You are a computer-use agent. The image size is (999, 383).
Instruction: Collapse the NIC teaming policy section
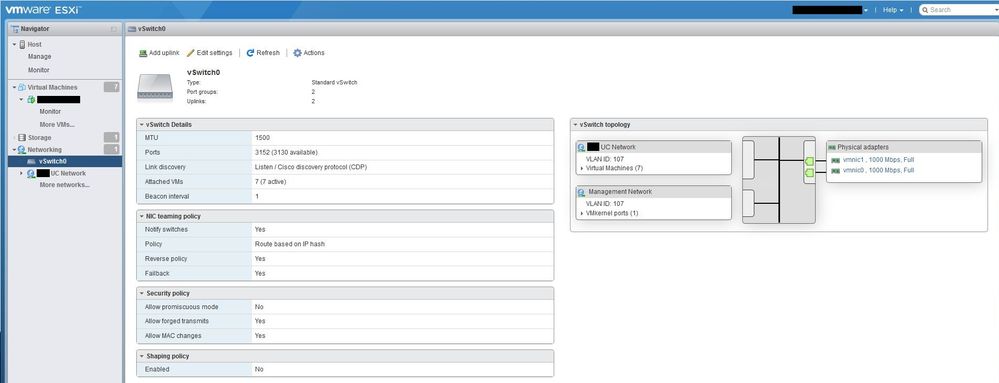tap(141, 217)
